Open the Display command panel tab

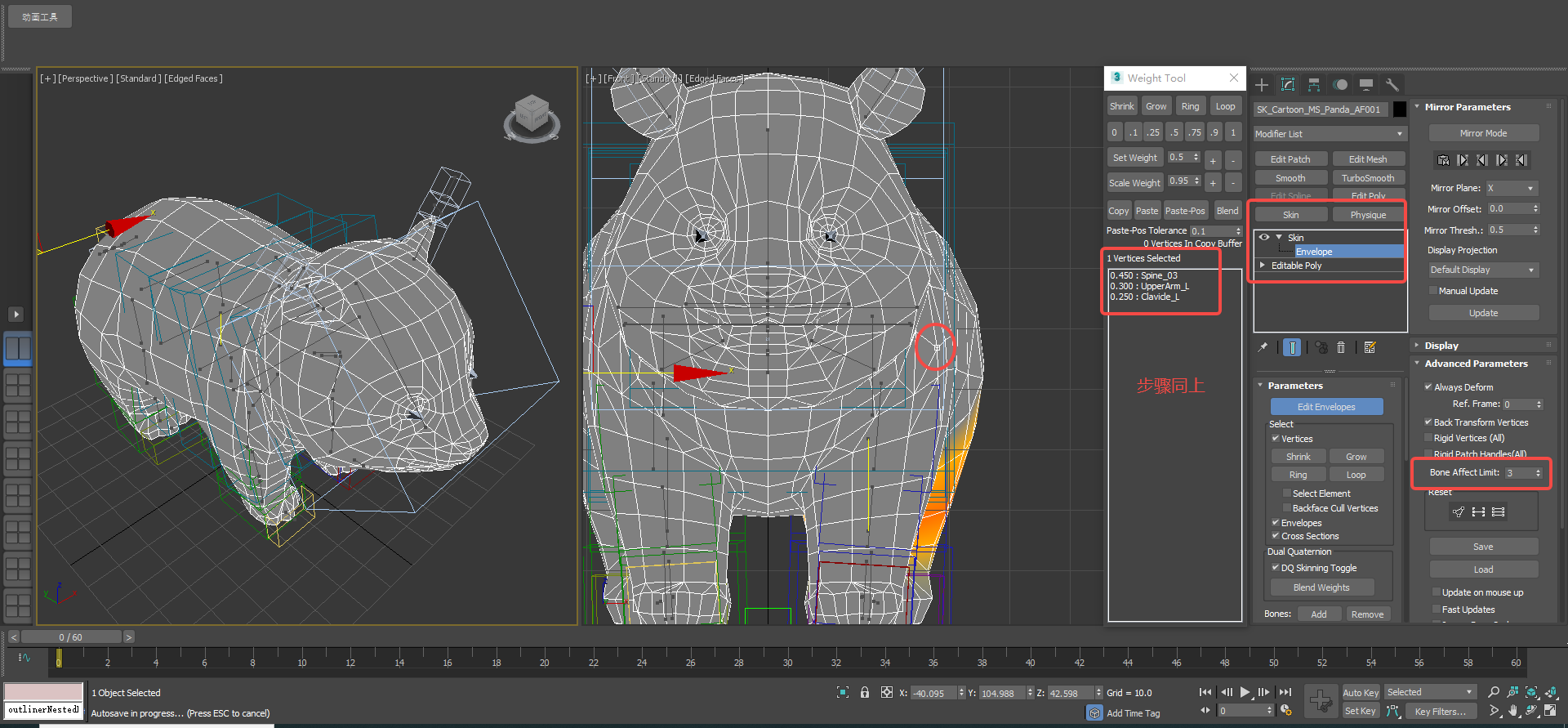1366,85
